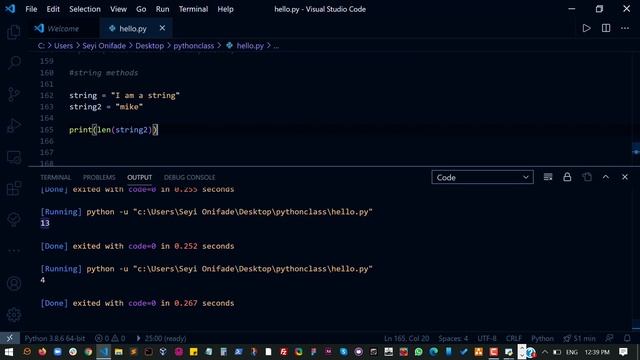Start the 25:00 (ready) timer
Screen dimensions: 640x360
(161, 338)
